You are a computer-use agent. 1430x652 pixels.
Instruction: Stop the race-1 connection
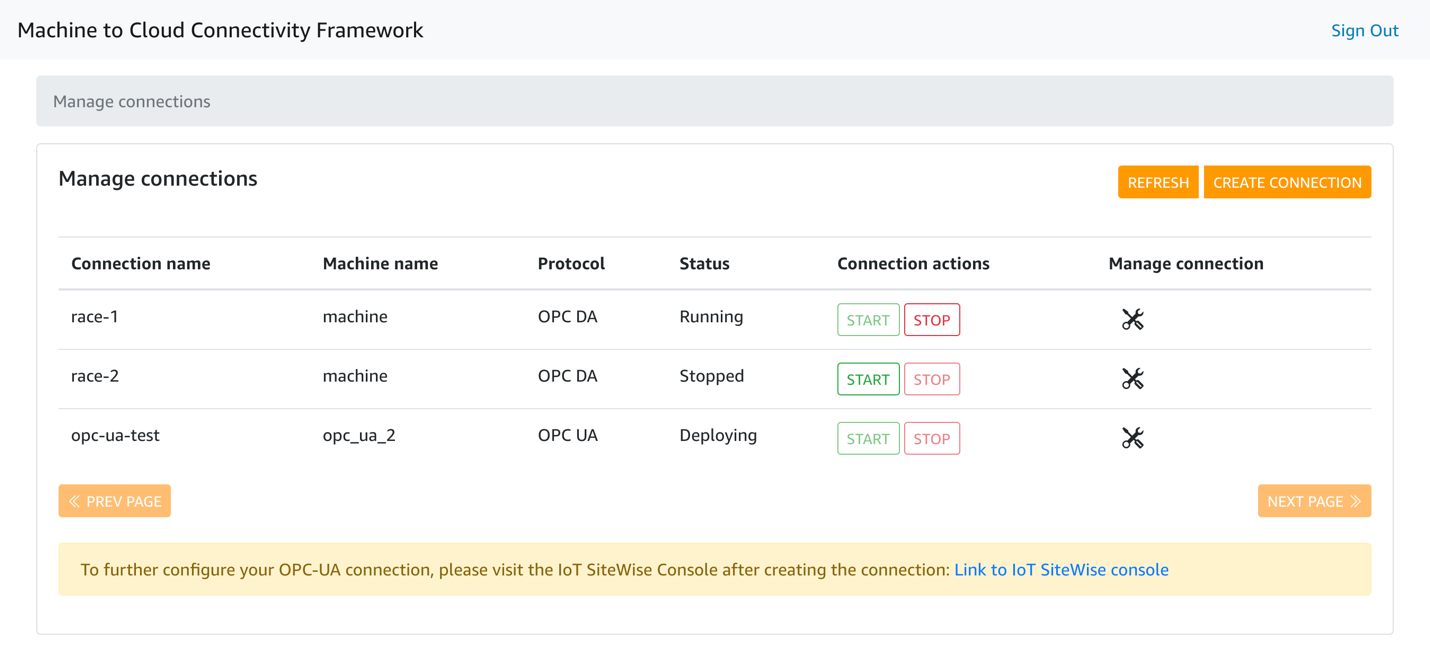[931, 319]
